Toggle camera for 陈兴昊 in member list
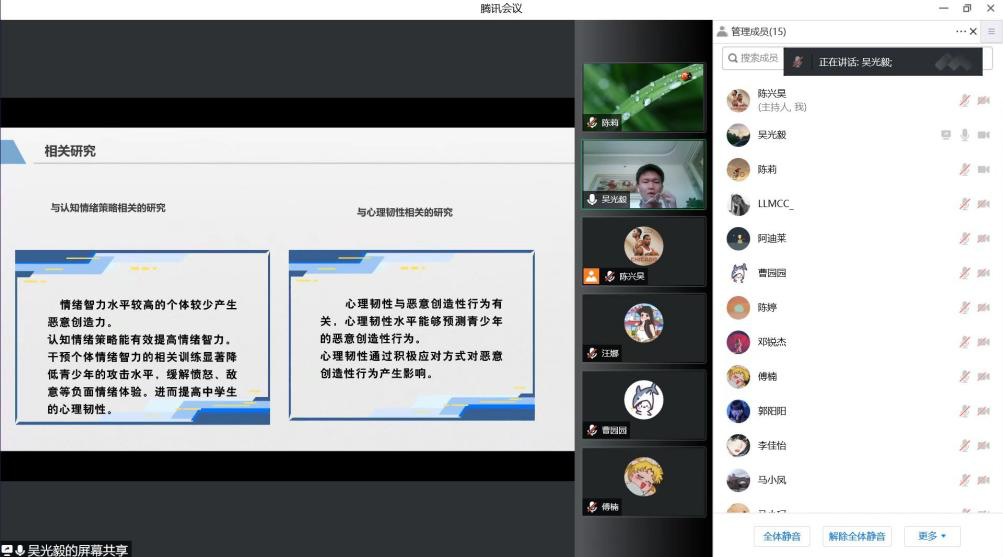The image size is (1003, 557). point(983,100)
